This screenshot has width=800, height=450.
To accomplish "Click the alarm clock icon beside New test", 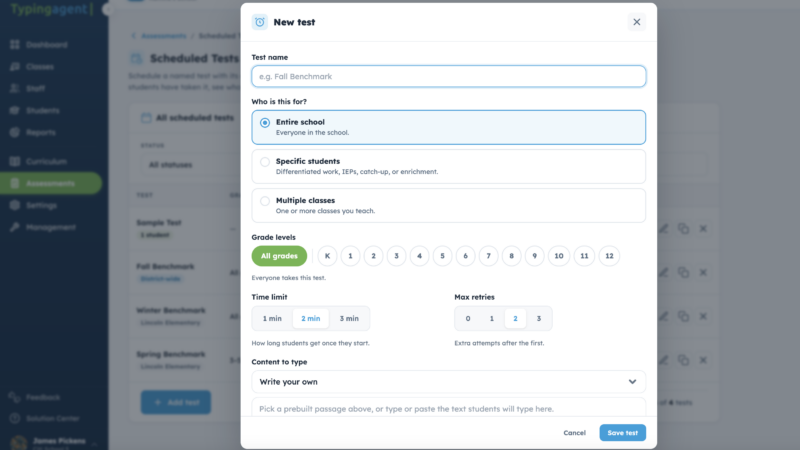I will tap(260, 22).
